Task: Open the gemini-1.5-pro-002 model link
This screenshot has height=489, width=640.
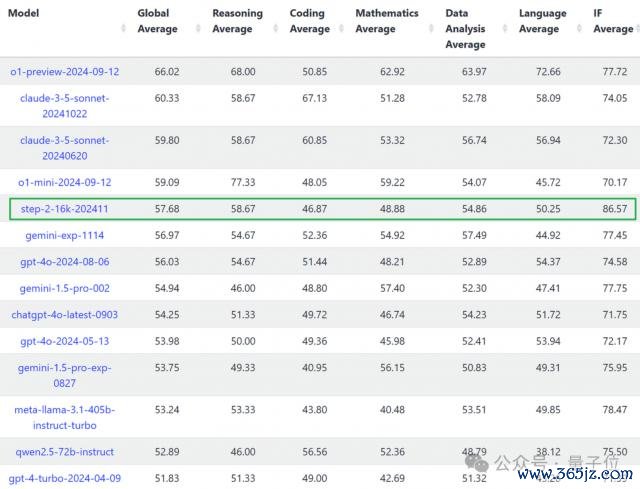Action: tap(64, 288)
